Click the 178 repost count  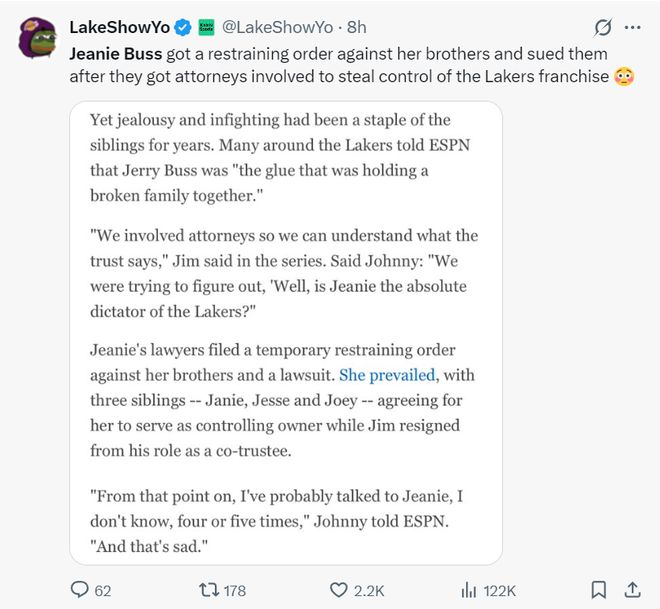(x=234, y=590)
